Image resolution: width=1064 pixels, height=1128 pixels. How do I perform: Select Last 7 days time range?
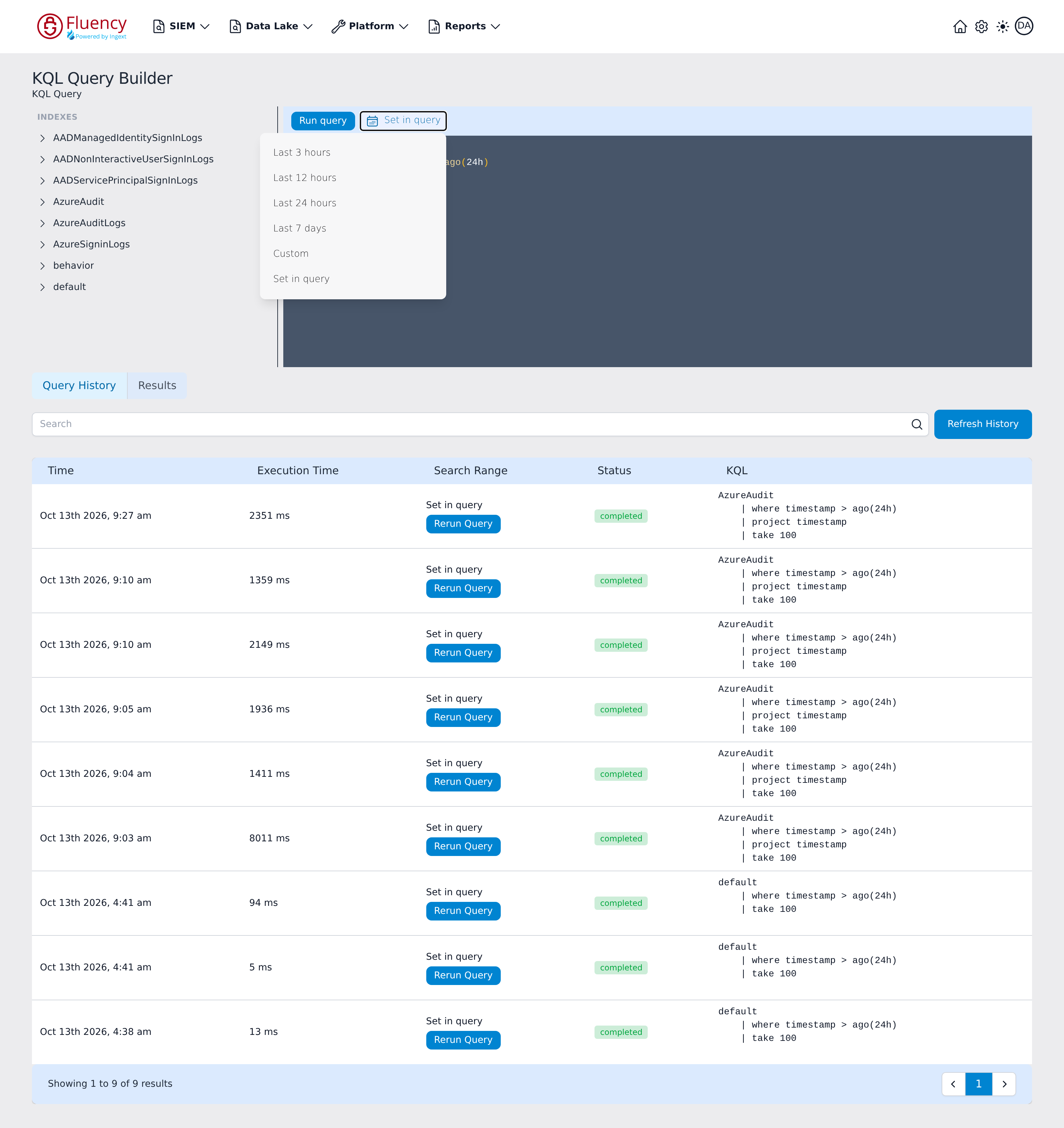[353, 229]
